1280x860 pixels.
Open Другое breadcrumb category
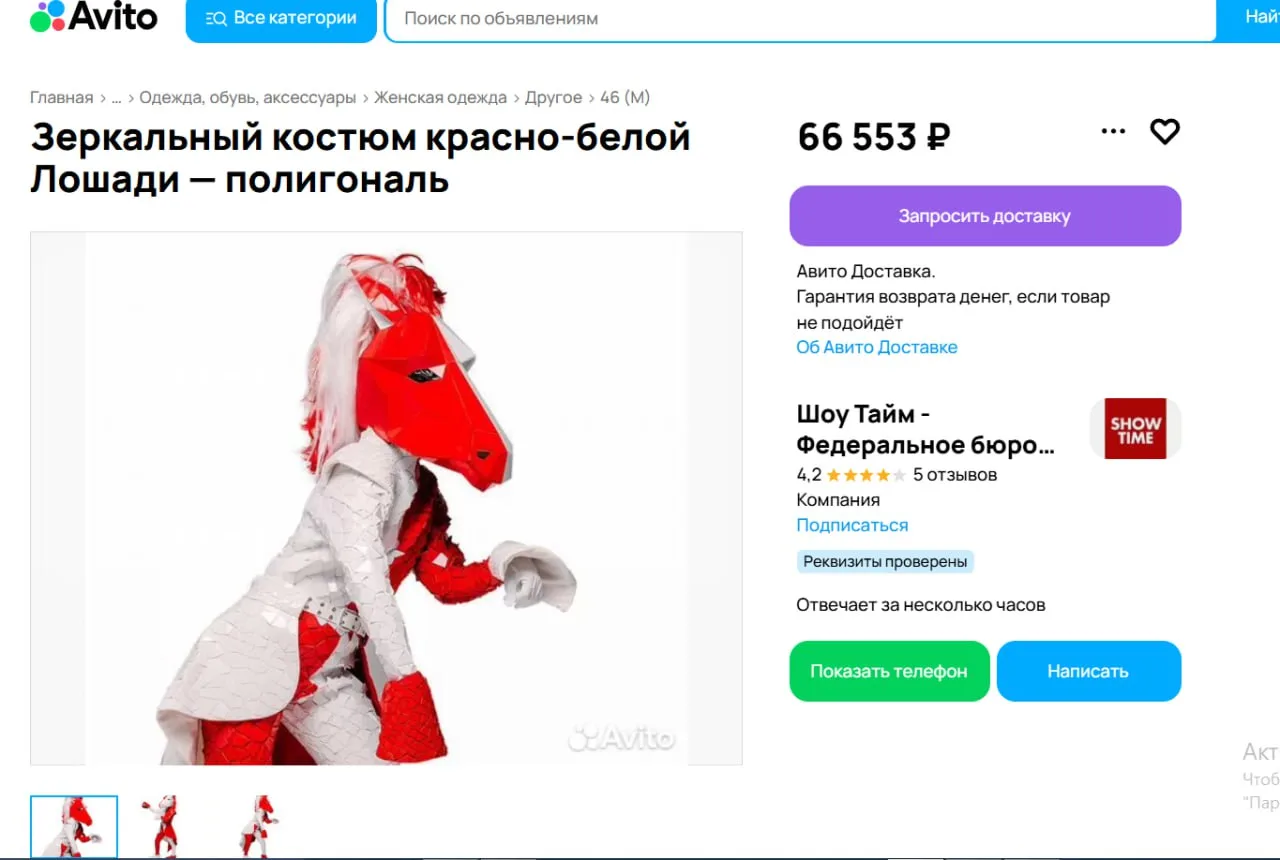point(553,97)
